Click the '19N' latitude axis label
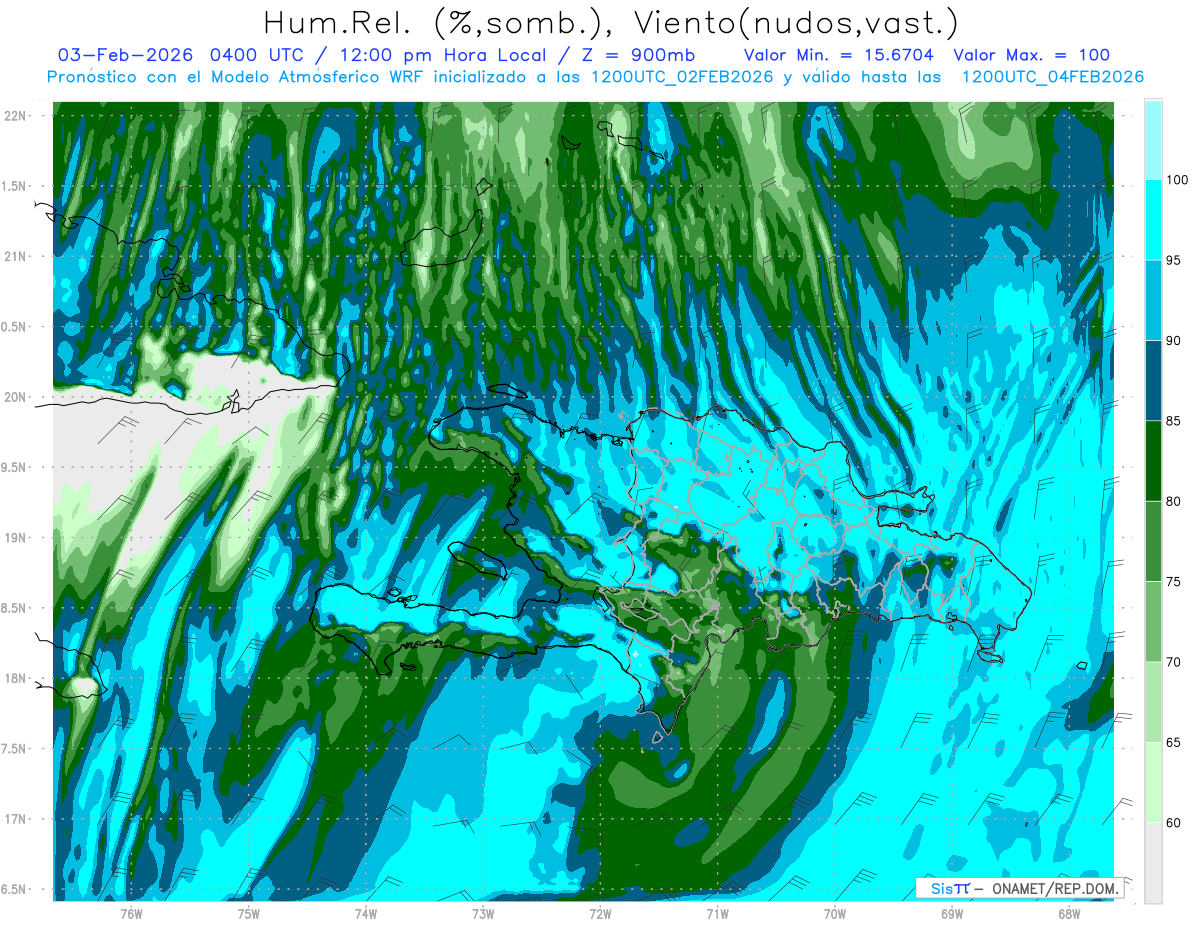 (15, 538)
